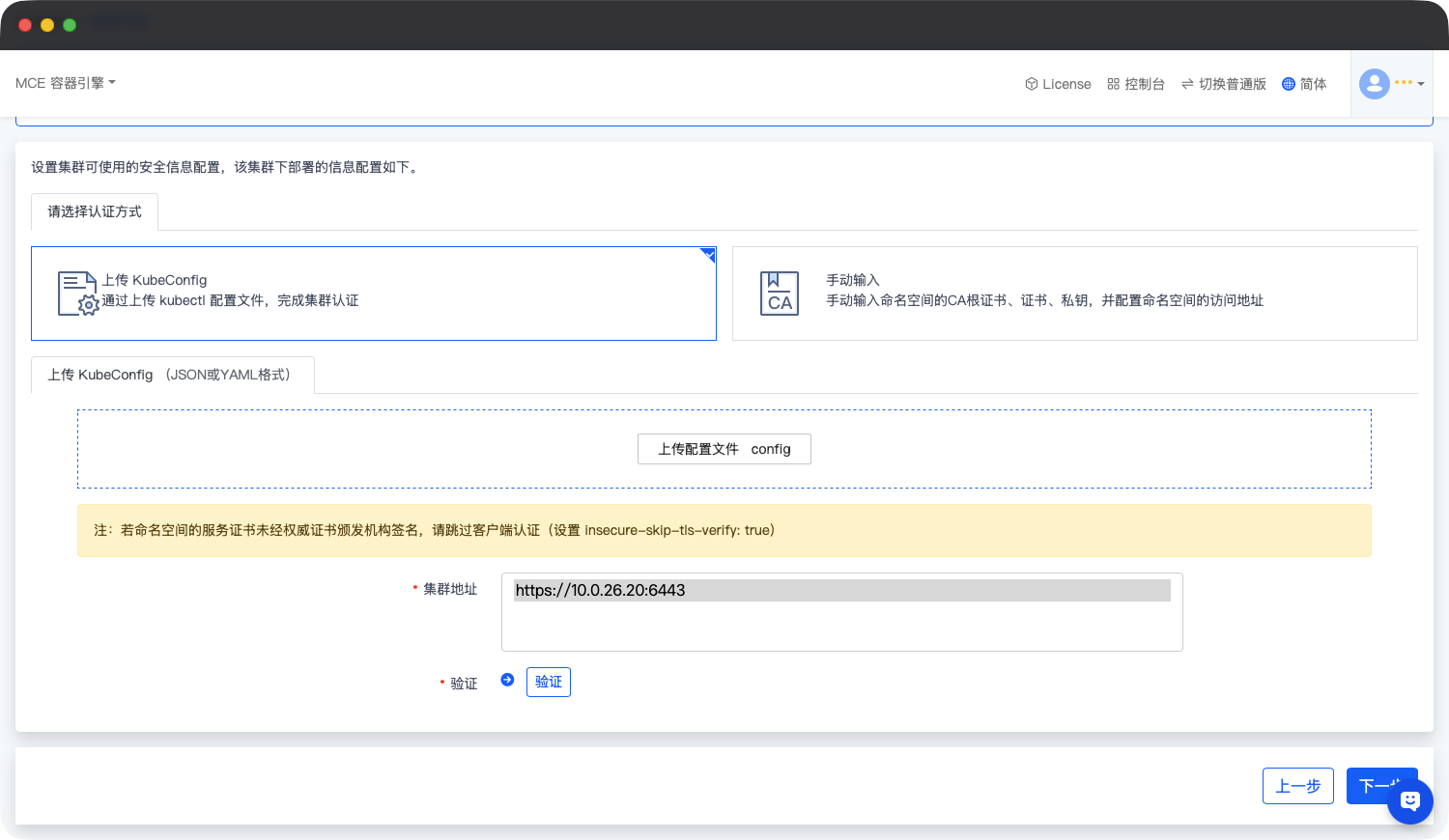This screenshot has height=840, width=1449.
Task: Expand the user account dropdown arrow
Action: click(x=1421, y=84)
